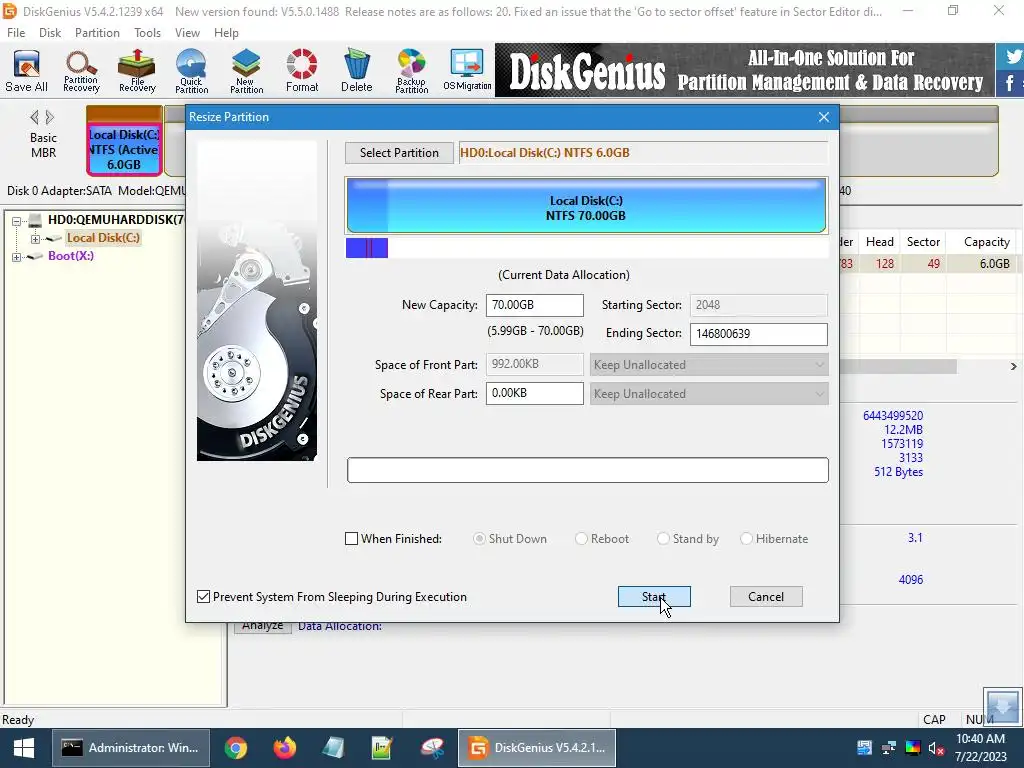Click the New Partition icon

coord(246,71)
